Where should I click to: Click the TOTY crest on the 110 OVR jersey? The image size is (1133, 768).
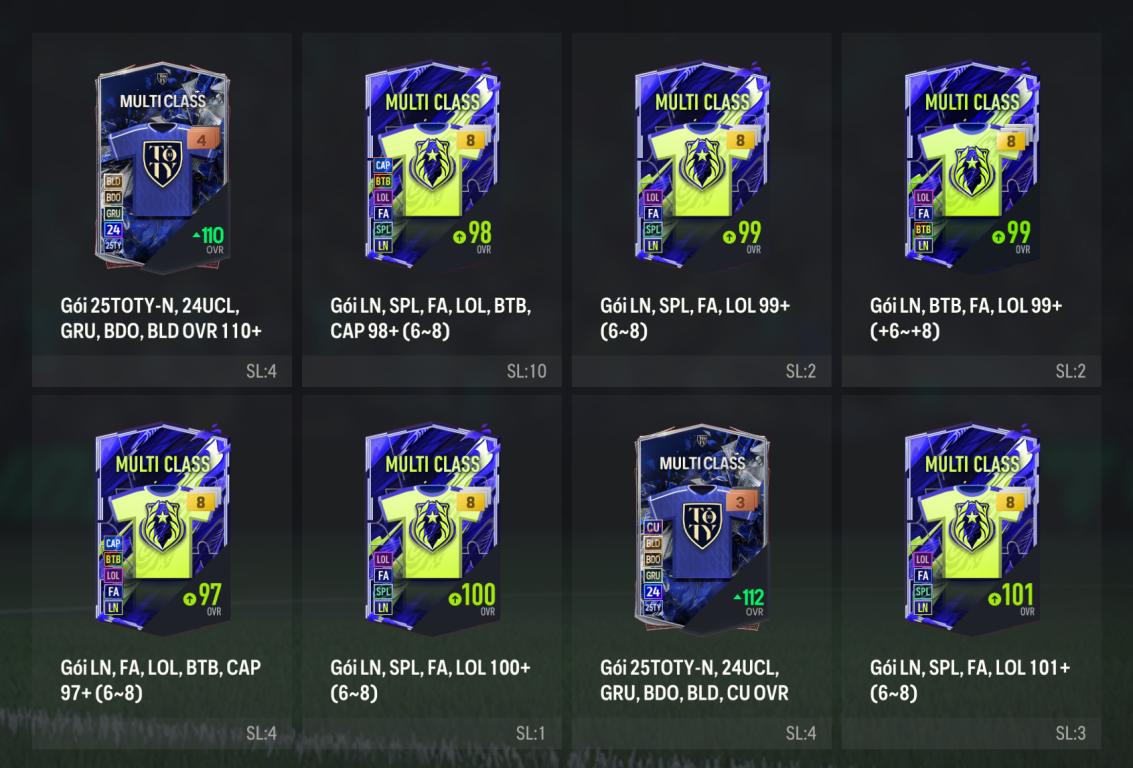(x=163, y=163)
